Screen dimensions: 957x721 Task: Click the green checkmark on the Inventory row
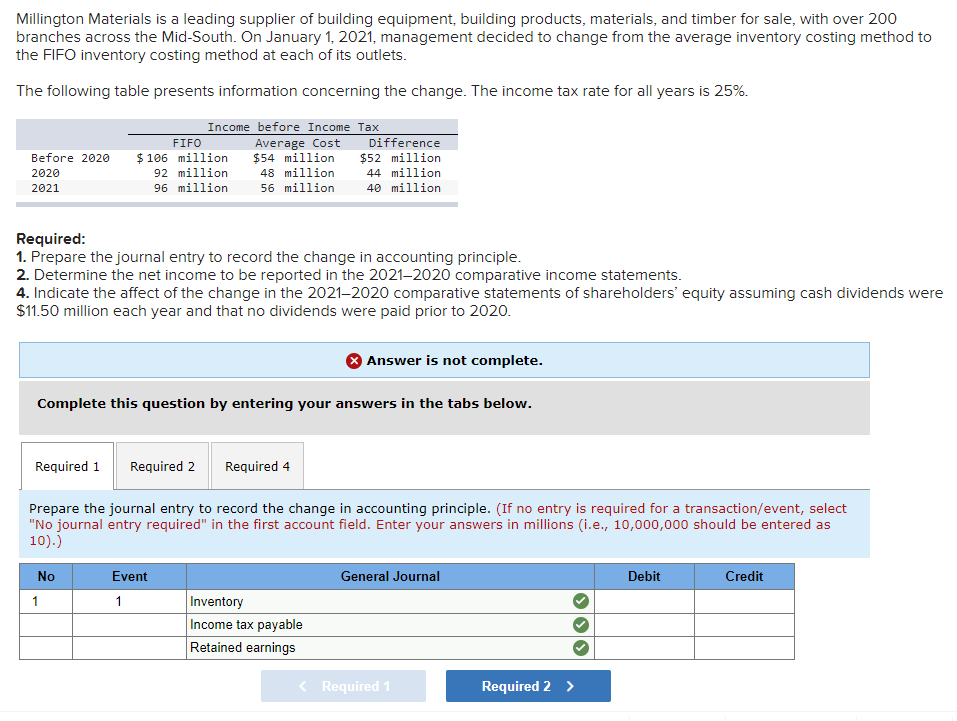click(581, 601)
